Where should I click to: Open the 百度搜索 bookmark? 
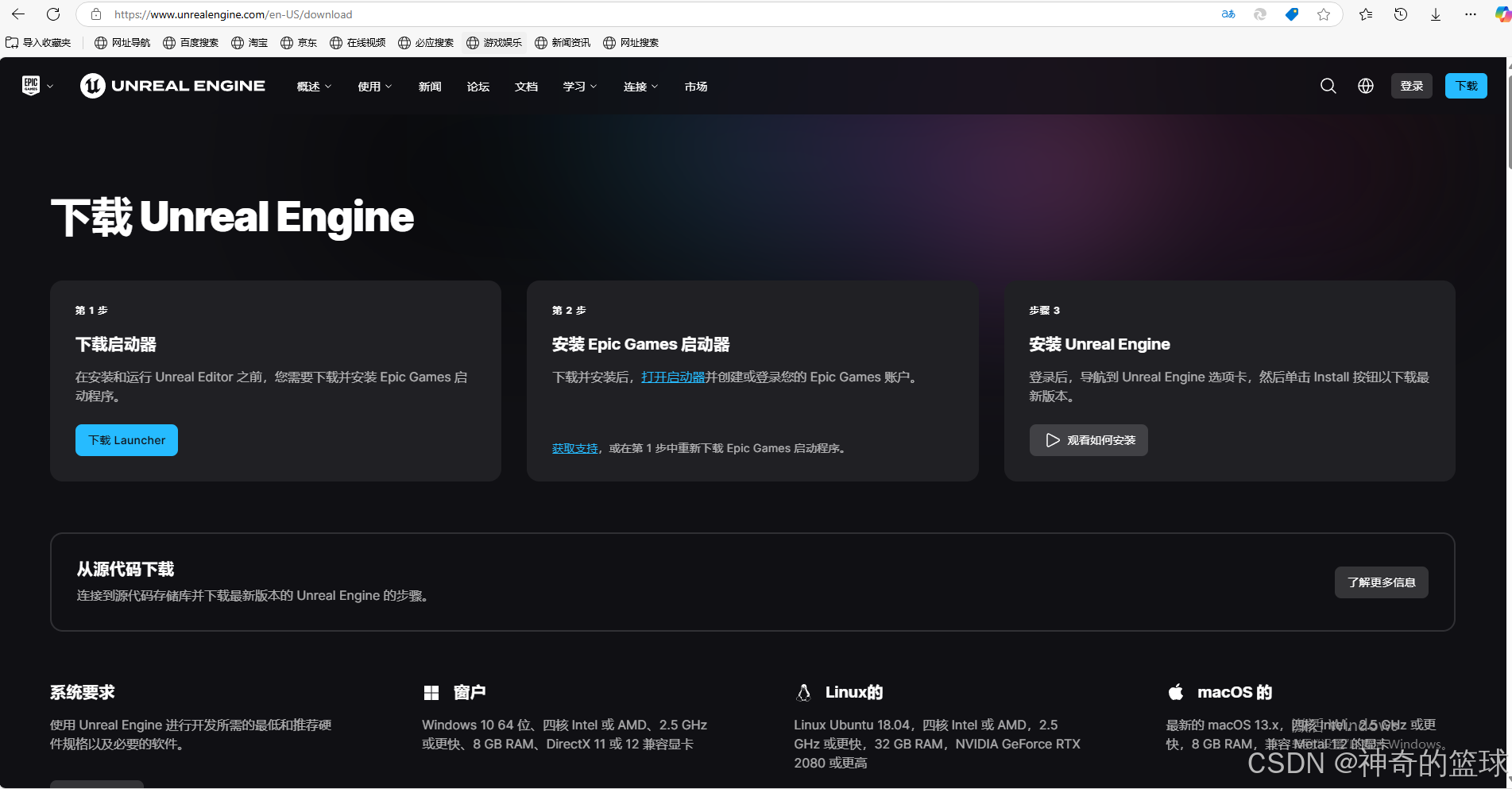point(191,43)
